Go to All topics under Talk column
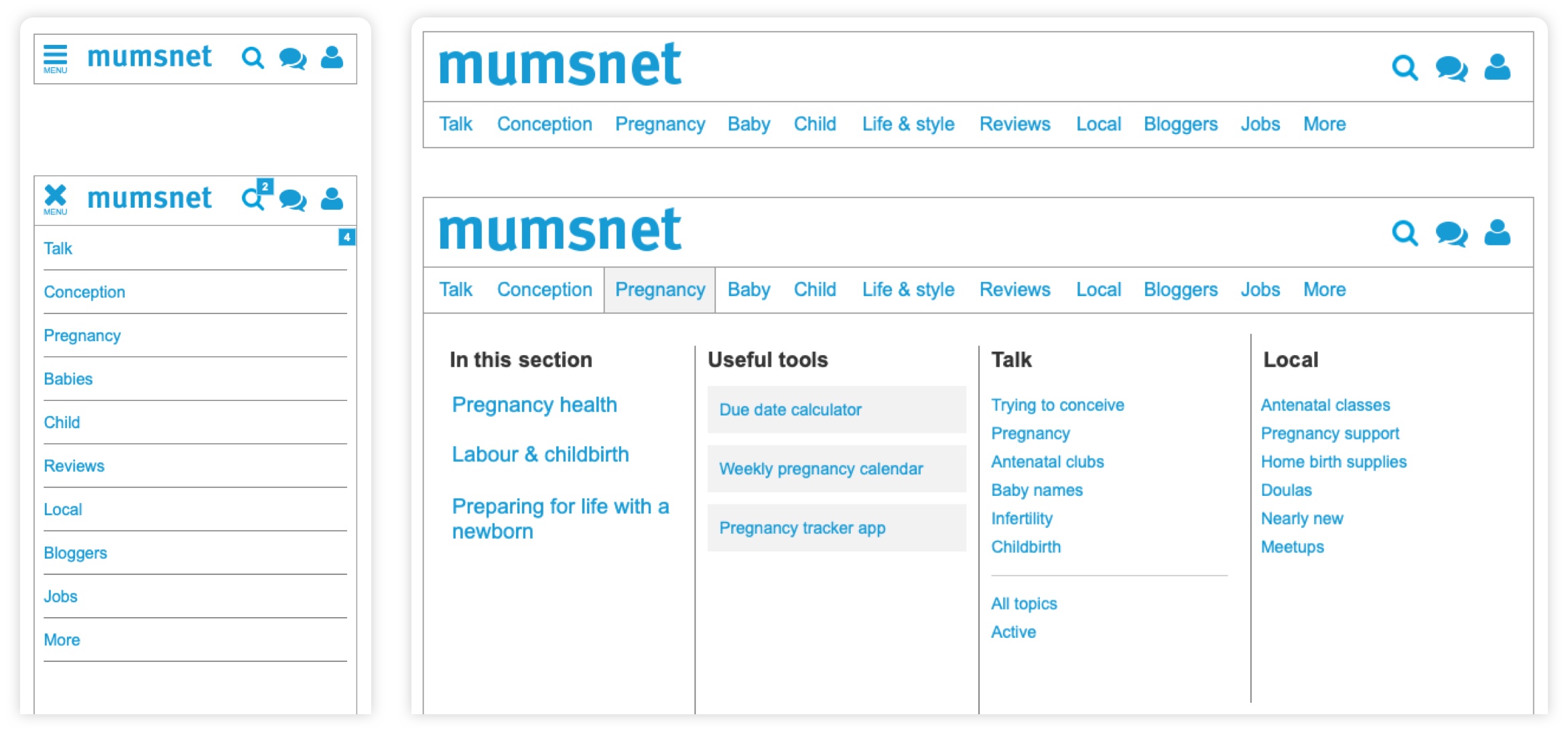 click(1024, 604)
